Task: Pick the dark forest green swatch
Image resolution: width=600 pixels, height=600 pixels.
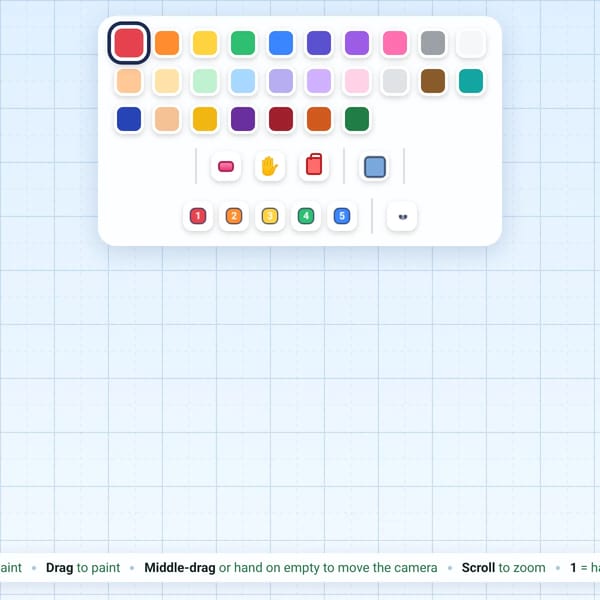Action: [357, 119]
